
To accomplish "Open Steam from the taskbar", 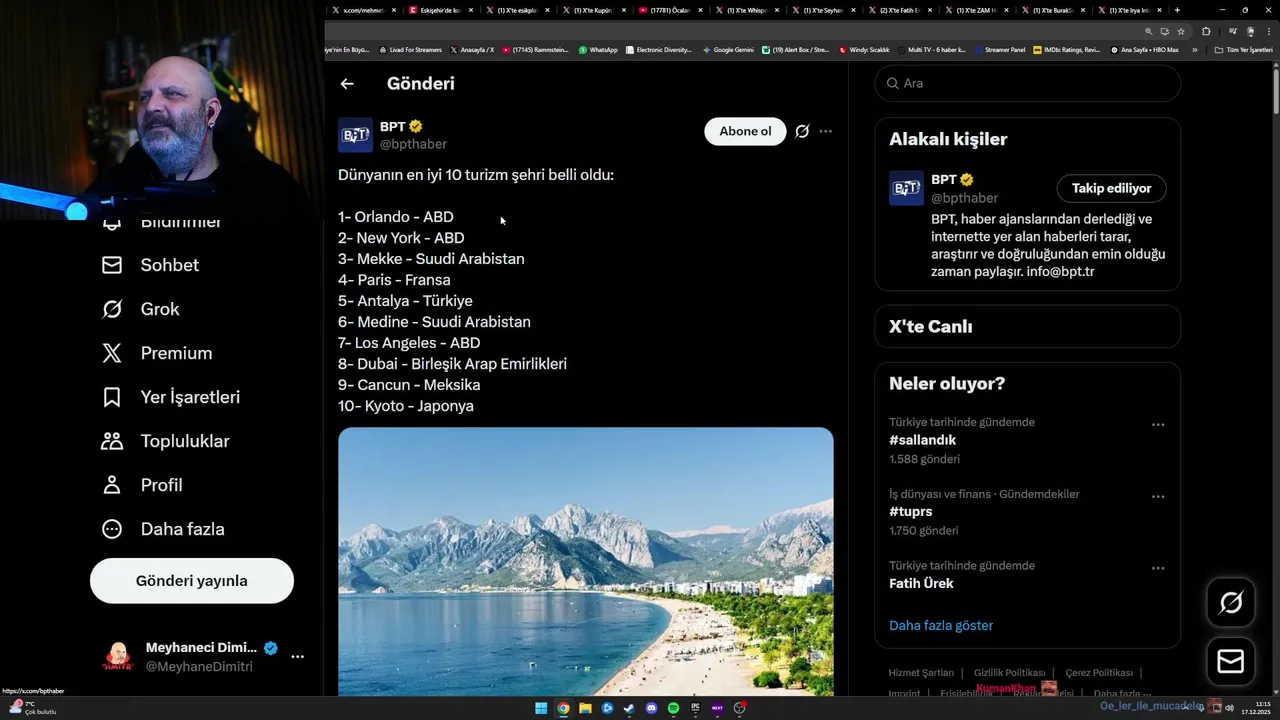I will tap(629, 708).
